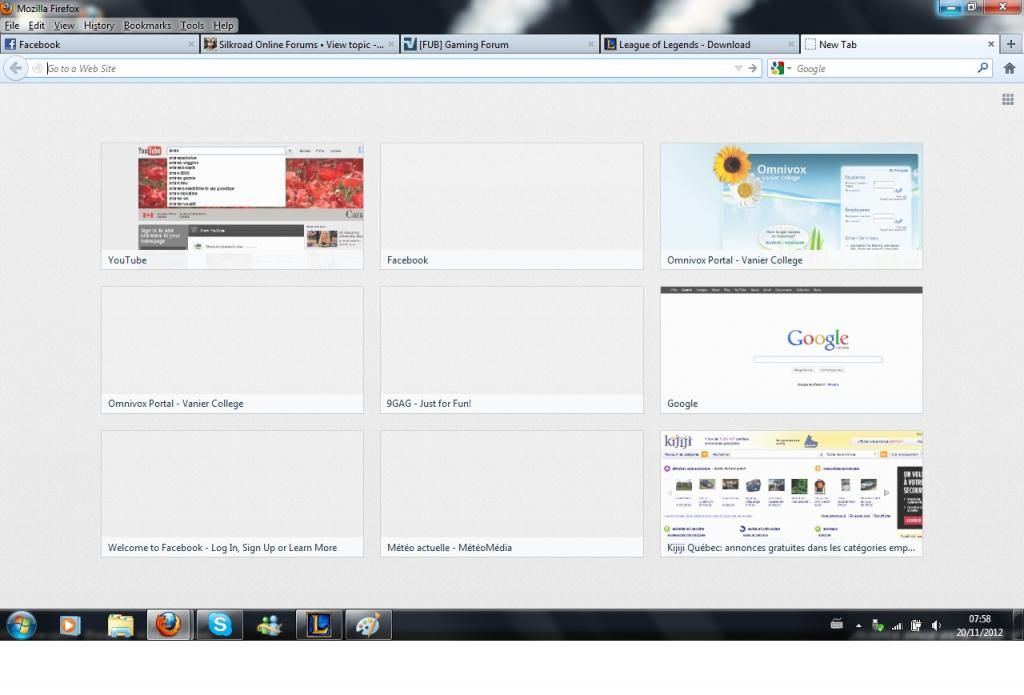
Task: Click the FUB Gaming Forum tab favicon
Action: click(410, 44)
